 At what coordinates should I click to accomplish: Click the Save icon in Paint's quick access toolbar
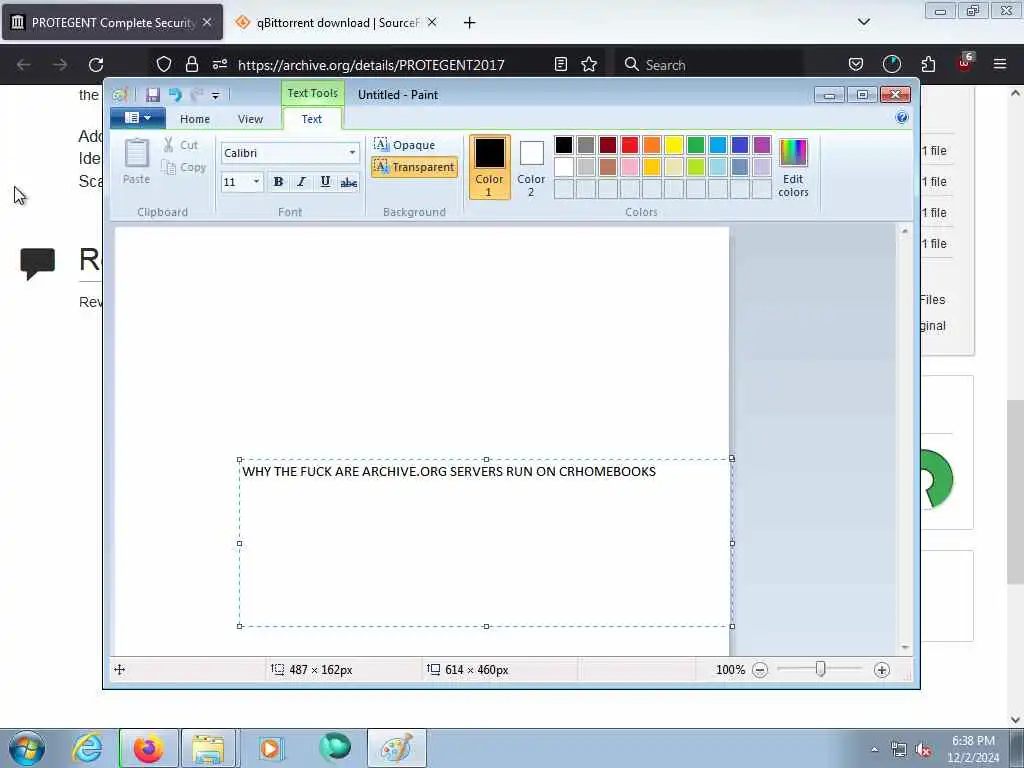click(x=153, y=95)
